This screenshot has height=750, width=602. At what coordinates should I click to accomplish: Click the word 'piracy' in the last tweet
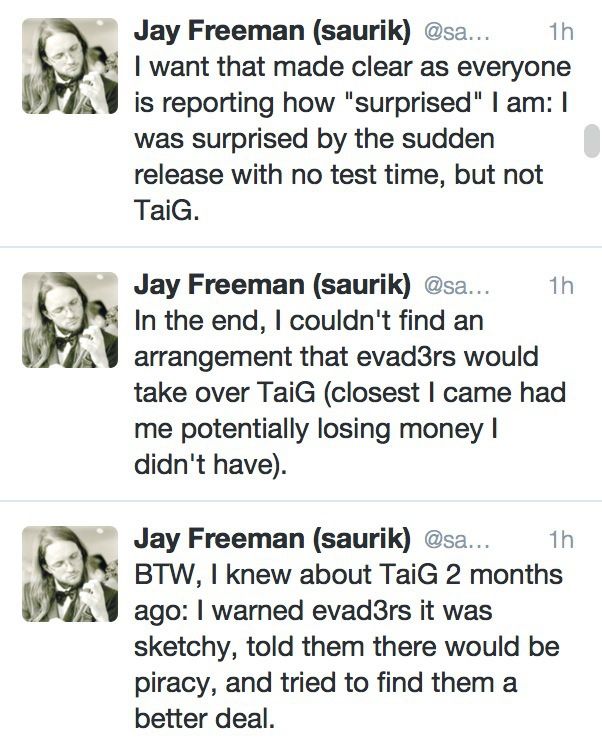(172, 684)
